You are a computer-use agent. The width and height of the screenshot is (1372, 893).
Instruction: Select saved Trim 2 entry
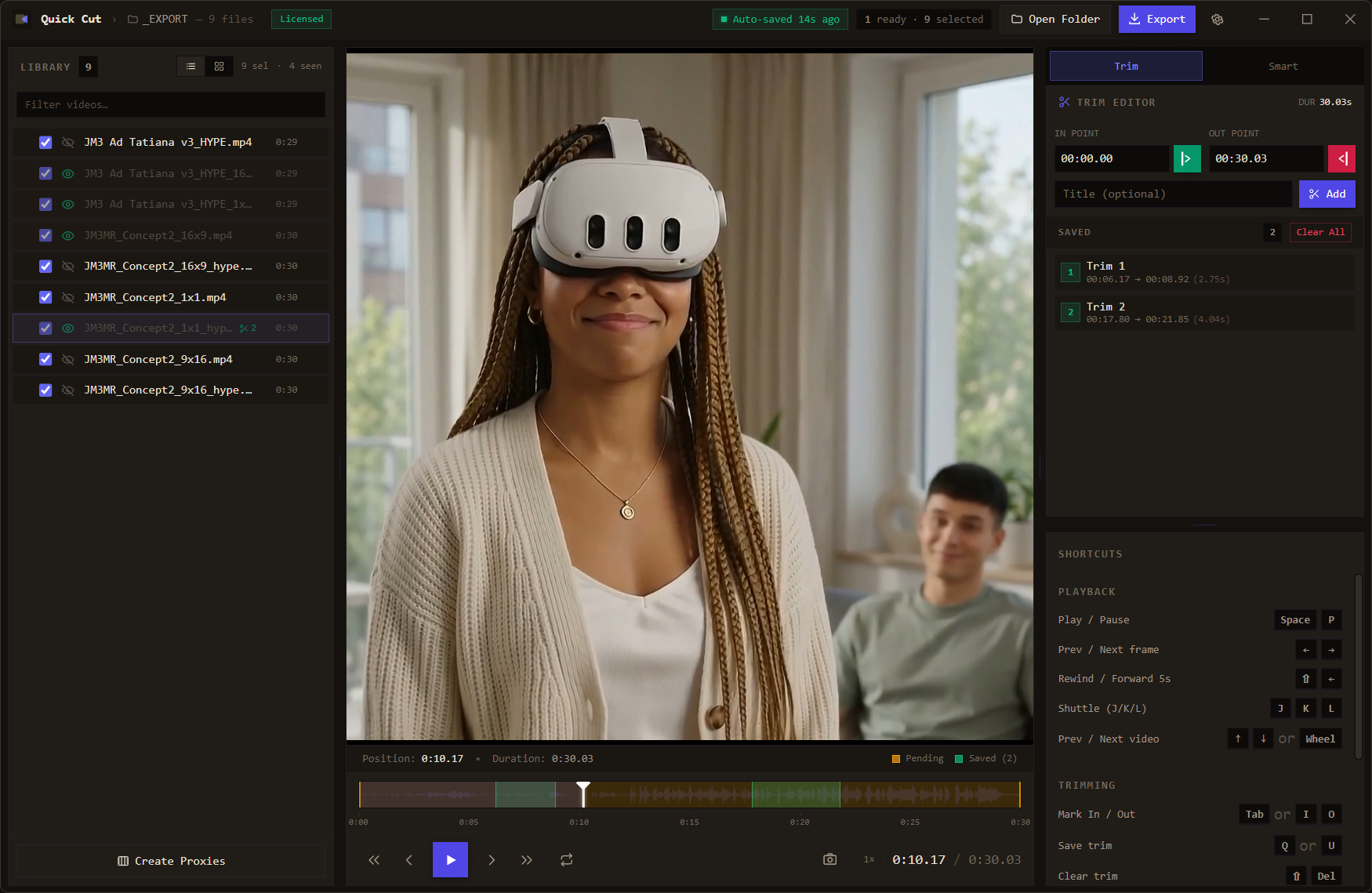(1205, 312)
